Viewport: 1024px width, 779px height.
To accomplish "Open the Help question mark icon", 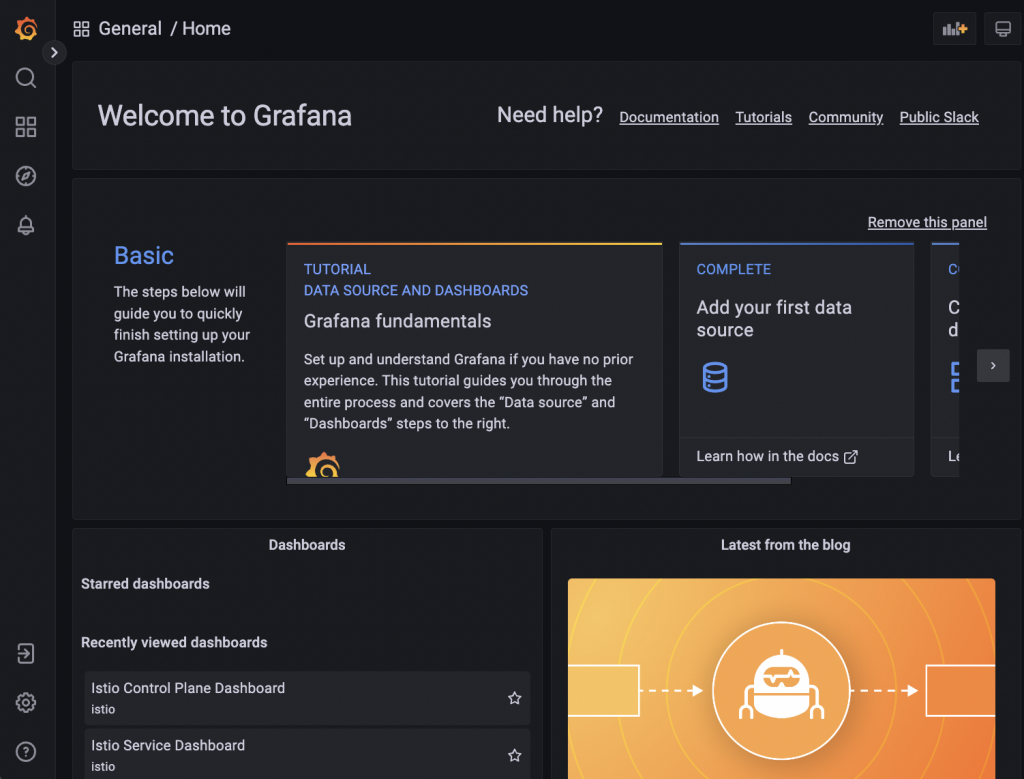I will point(25,752).
